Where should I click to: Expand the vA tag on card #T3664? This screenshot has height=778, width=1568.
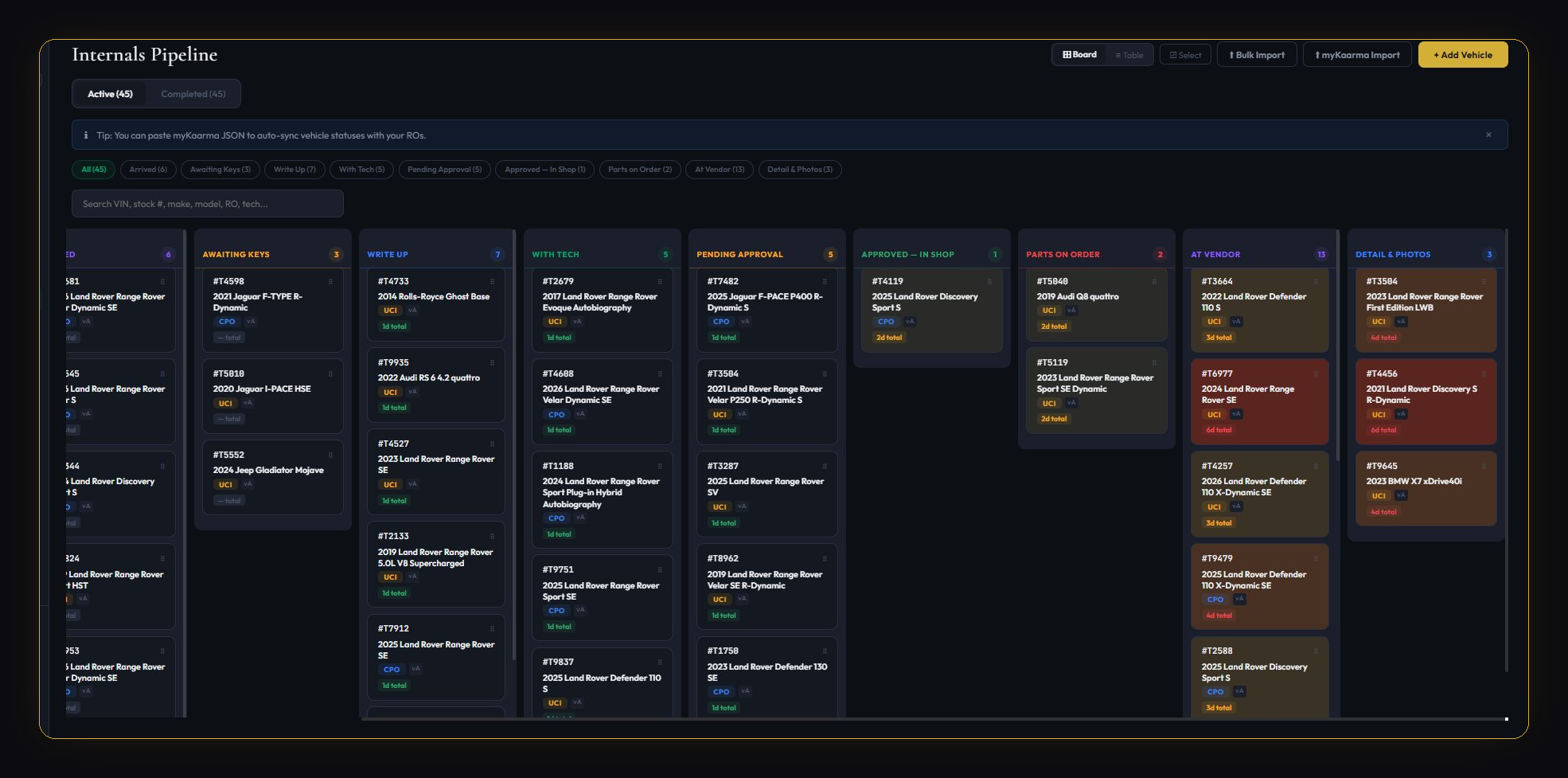[x=1236, y=321]
